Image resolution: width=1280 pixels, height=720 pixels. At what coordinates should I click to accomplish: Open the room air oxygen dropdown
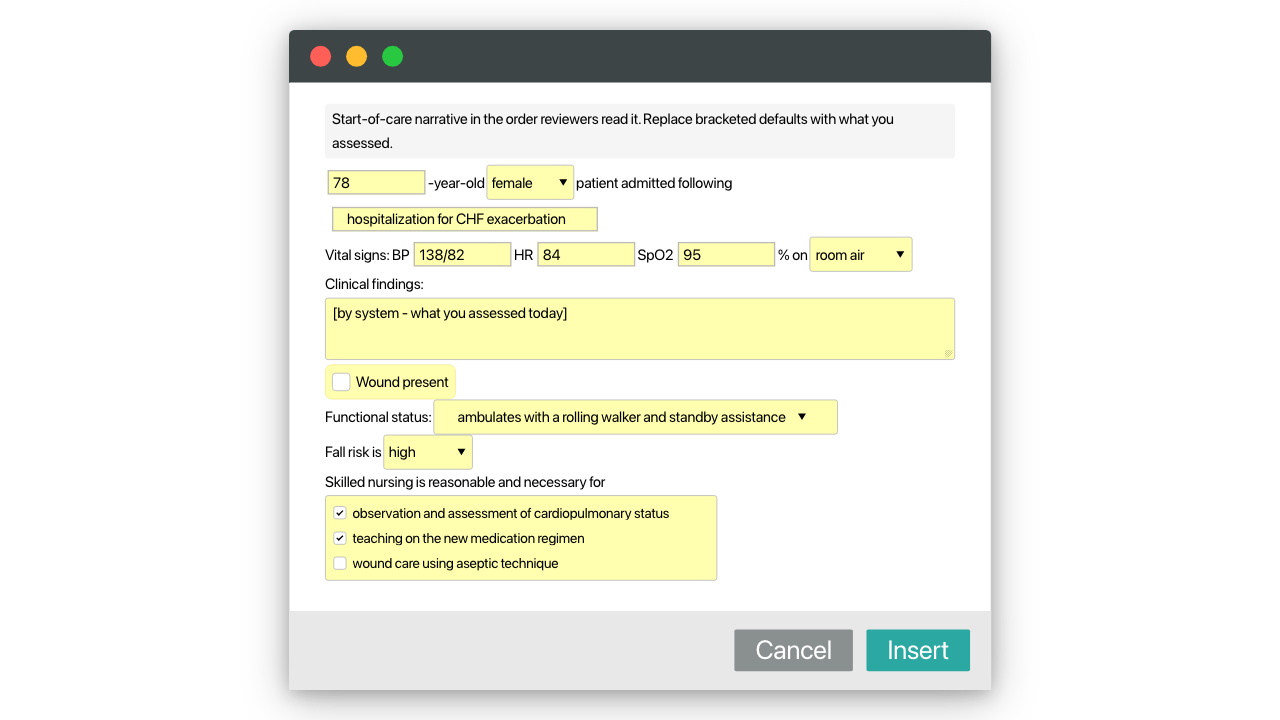pyautogui.click(x=861, y=255)
